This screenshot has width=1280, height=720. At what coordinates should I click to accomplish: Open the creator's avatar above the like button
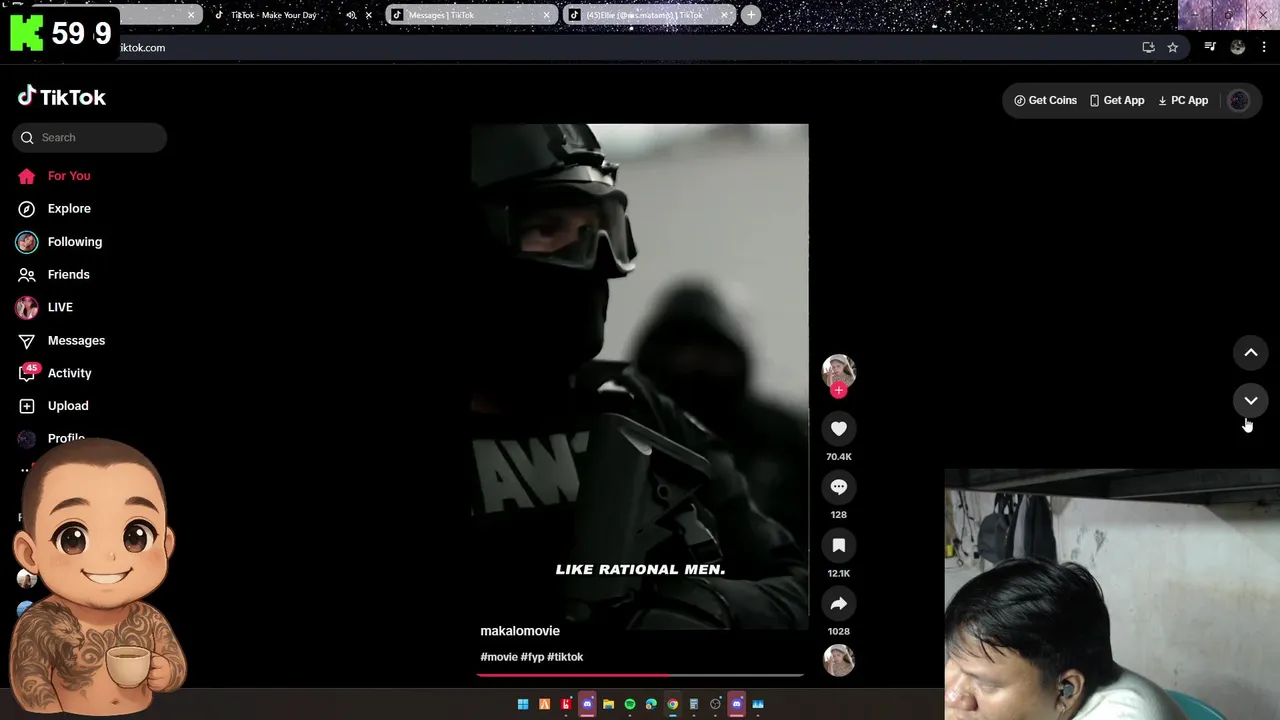coord(838,371)
